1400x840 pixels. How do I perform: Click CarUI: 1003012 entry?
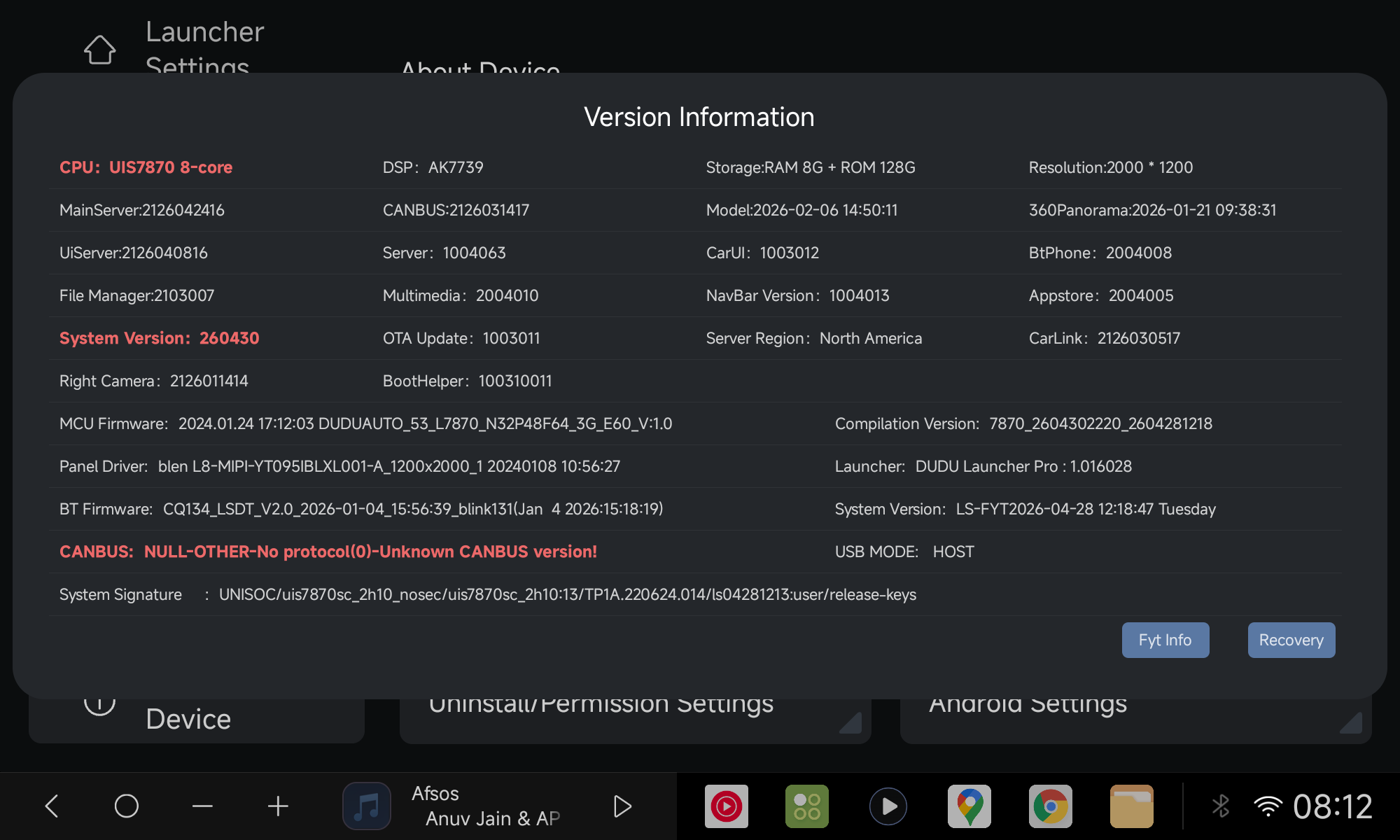click(763, 253)
